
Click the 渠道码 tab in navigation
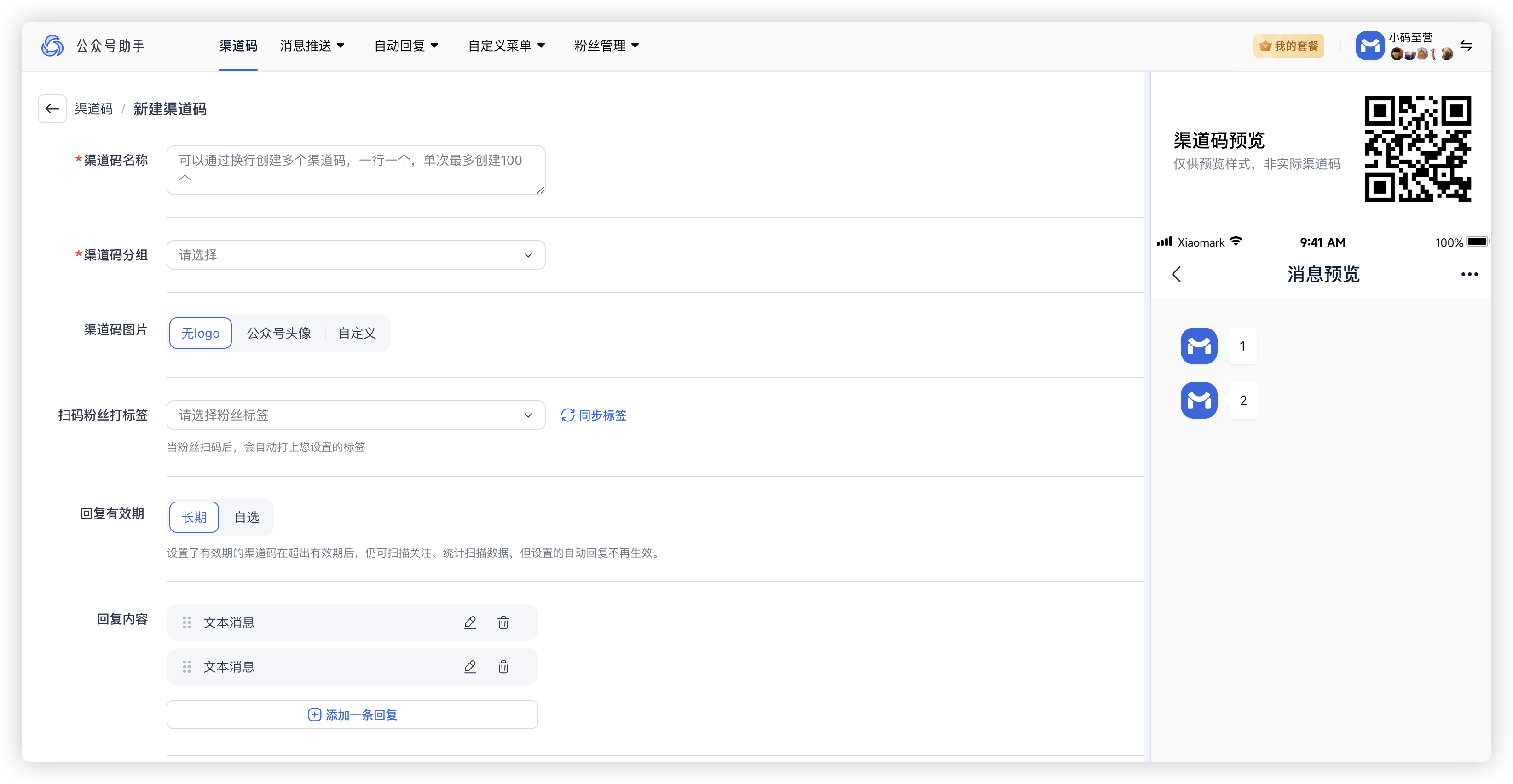pyautogui.click(x=237, y=46)
